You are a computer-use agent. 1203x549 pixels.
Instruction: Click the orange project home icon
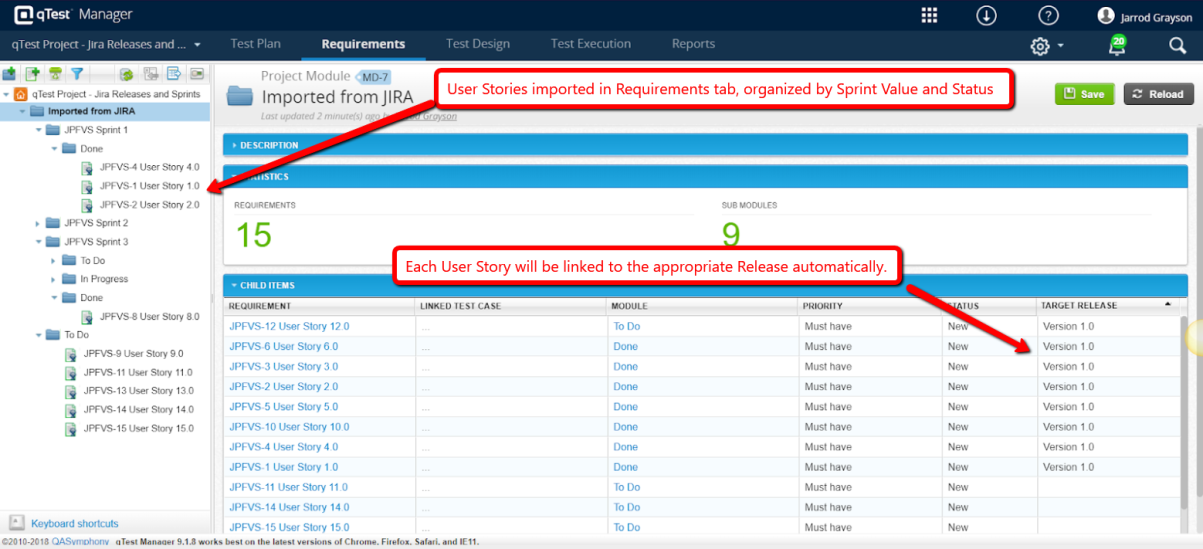(20, 94)
